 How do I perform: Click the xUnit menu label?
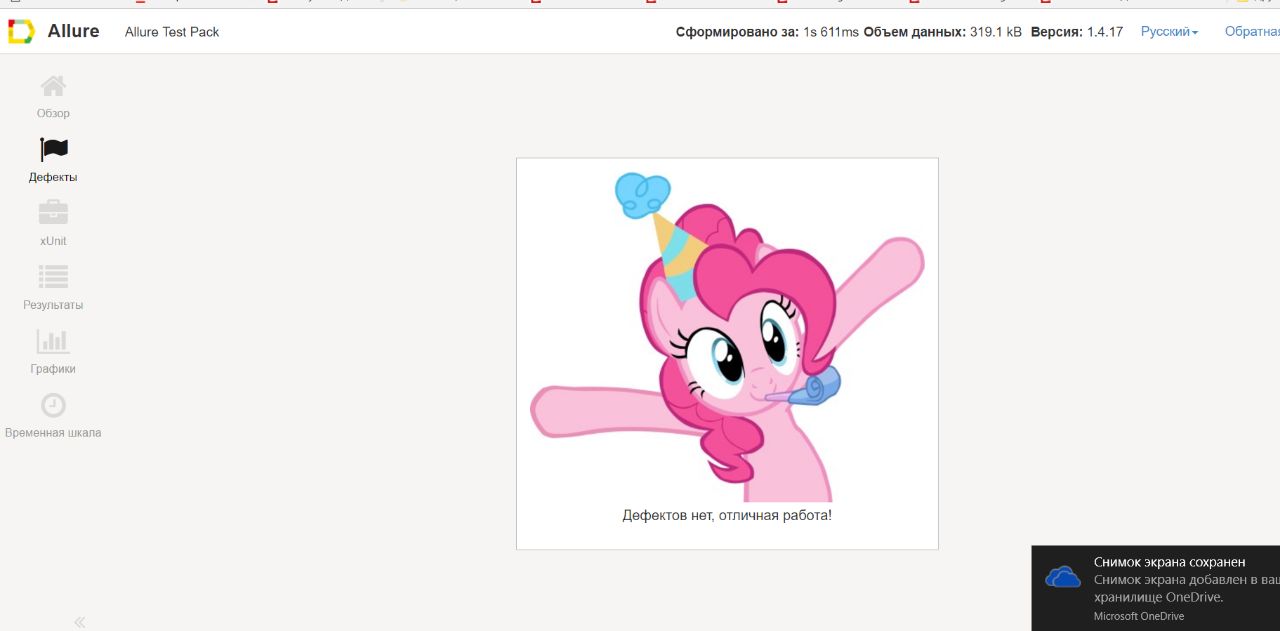click(x=53, y=241)
